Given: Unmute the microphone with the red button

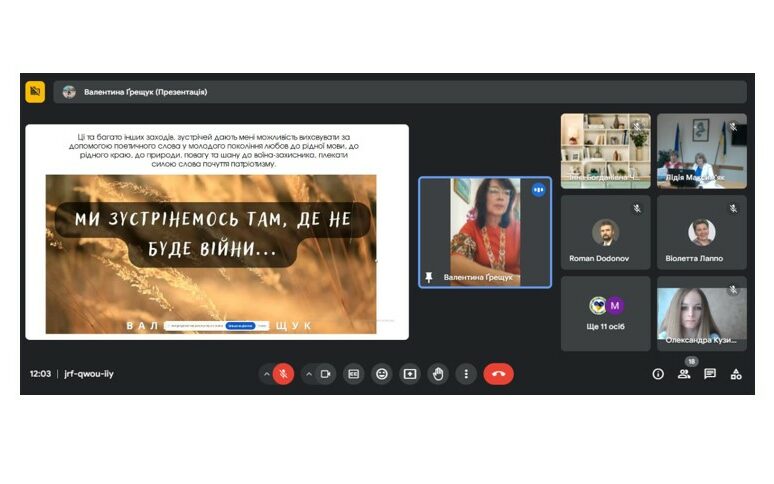Looking at the screenshot, I should tap(283, 374).
